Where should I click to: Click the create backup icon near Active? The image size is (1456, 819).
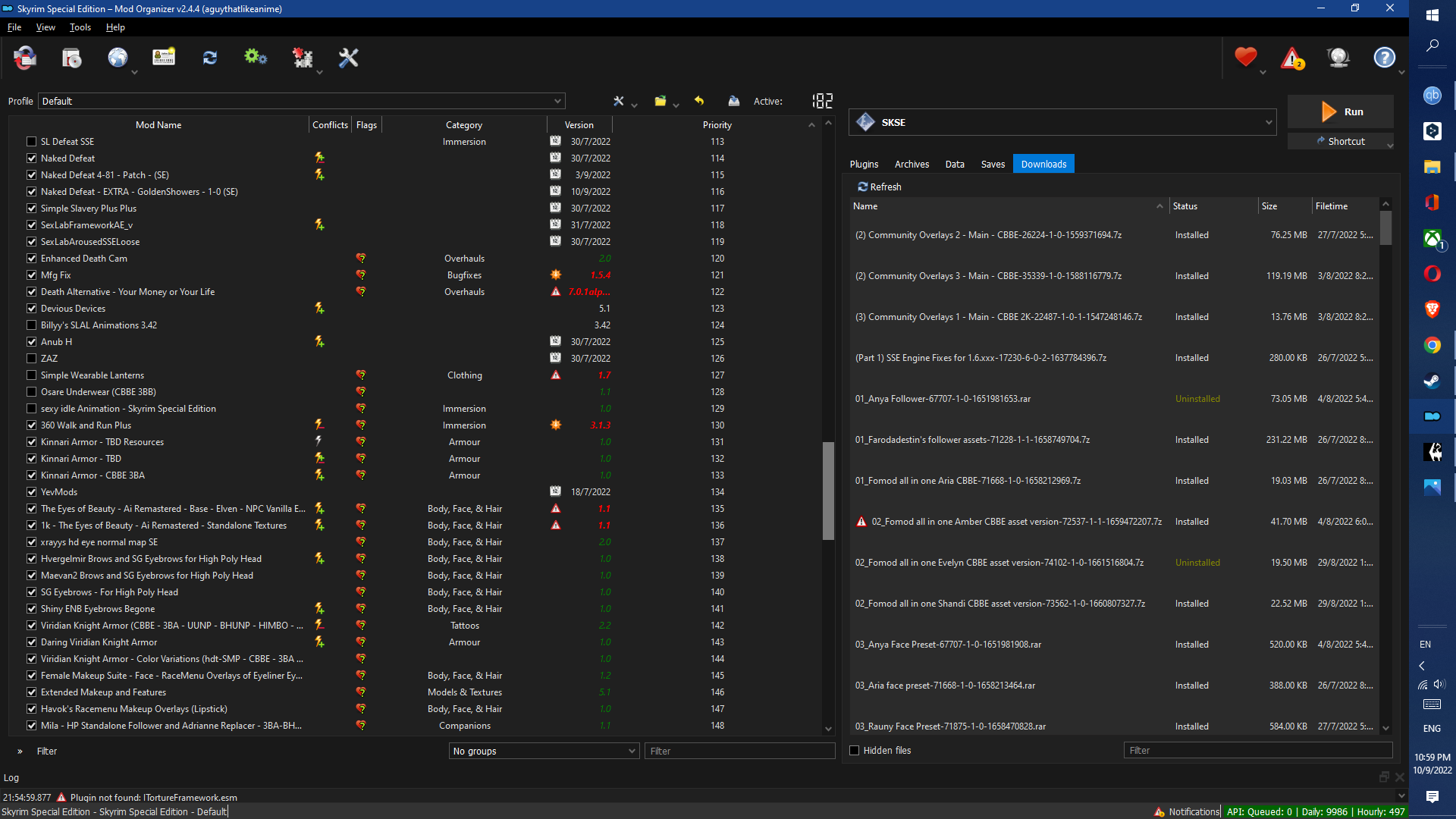click(x=733, y=101)
